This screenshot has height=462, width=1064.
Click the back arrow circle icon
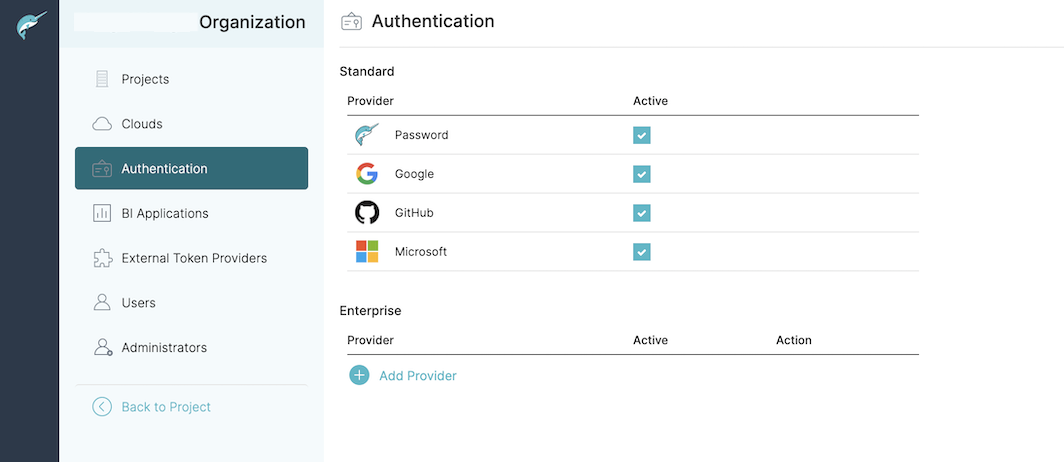[102, 406]
